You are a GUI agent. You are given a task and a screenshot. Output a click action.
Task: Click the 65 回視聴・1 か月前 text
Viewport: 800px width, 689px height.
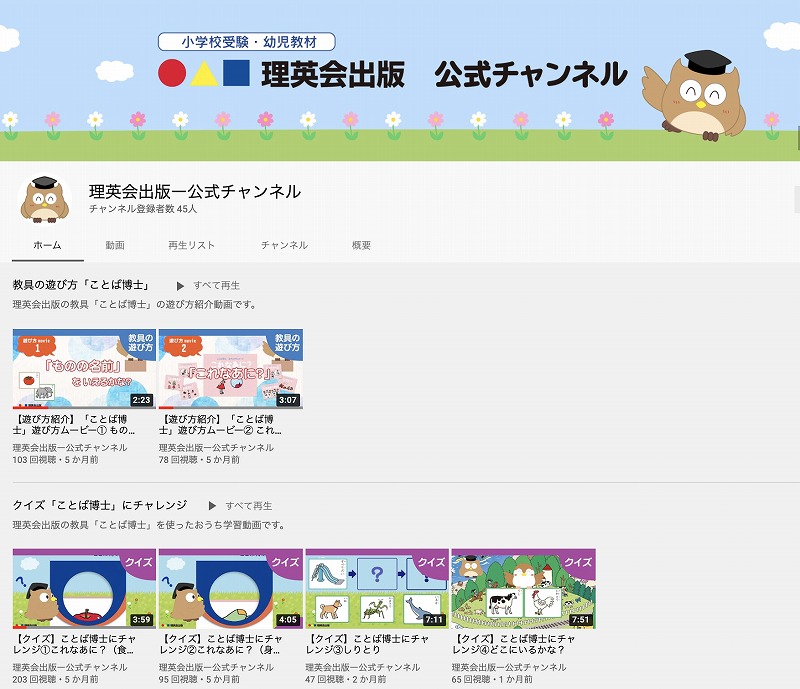click(x=492, y=679)
